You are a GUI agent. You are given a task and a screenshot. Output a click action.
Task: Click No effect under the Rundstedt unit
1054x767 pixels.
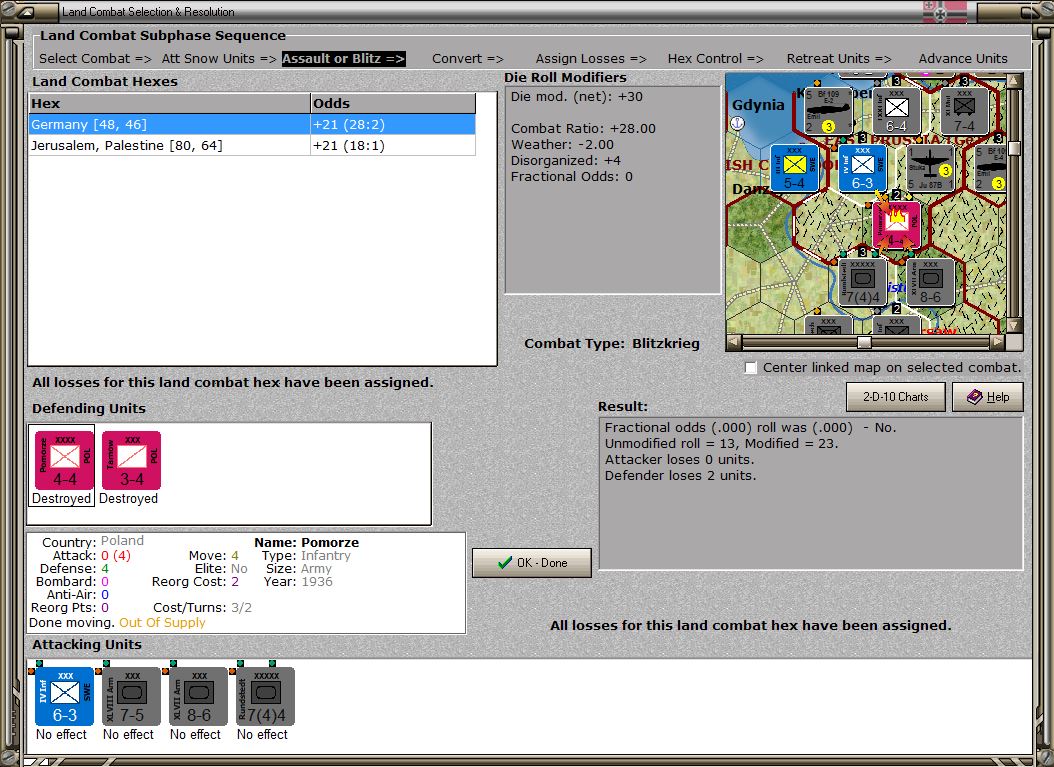(x=262, y=735)
